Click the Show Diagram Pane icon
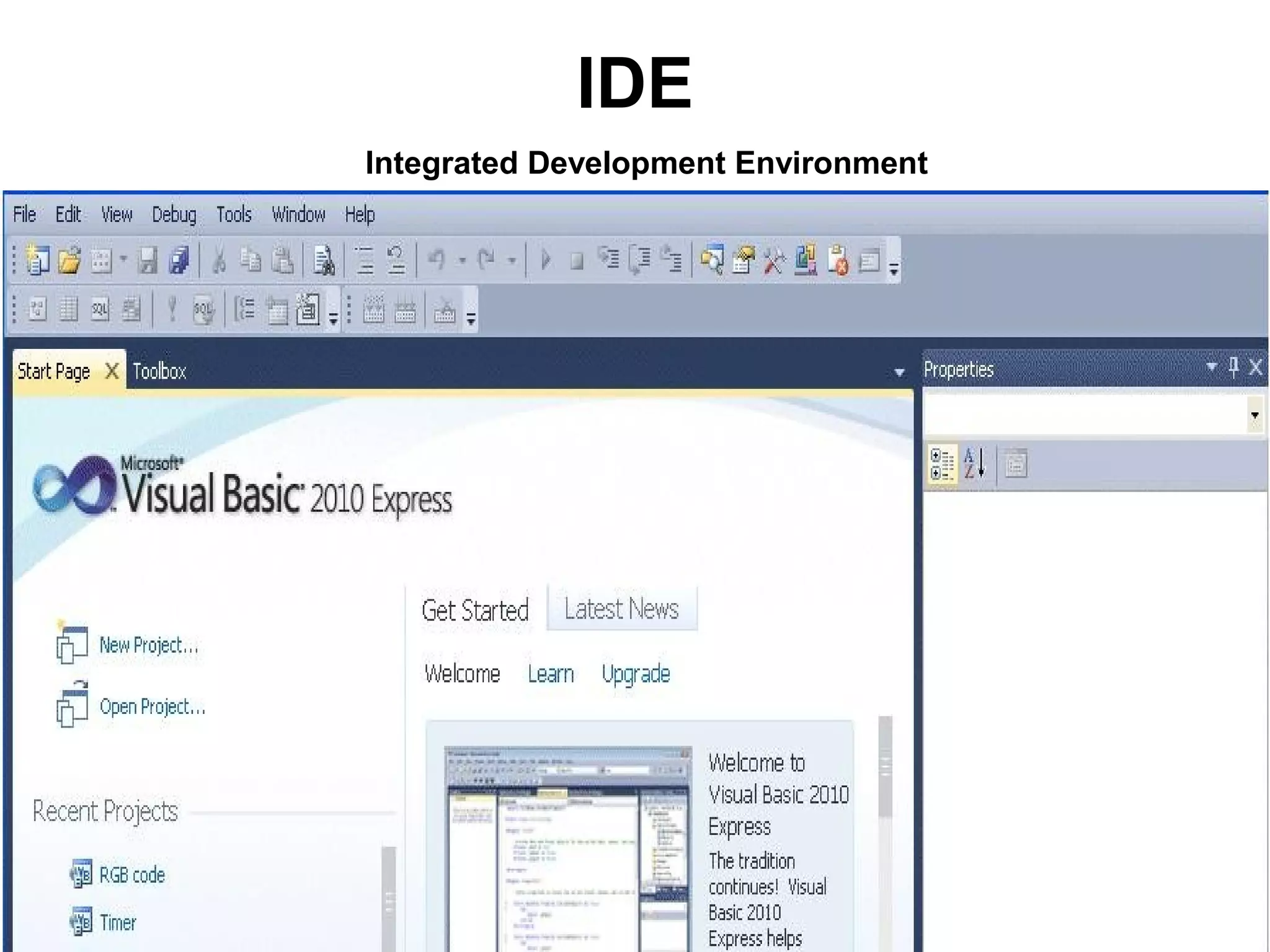Image resolution: width=1270 pixels, height=952 pixels. pyautogui.click(x=37, y=309)
